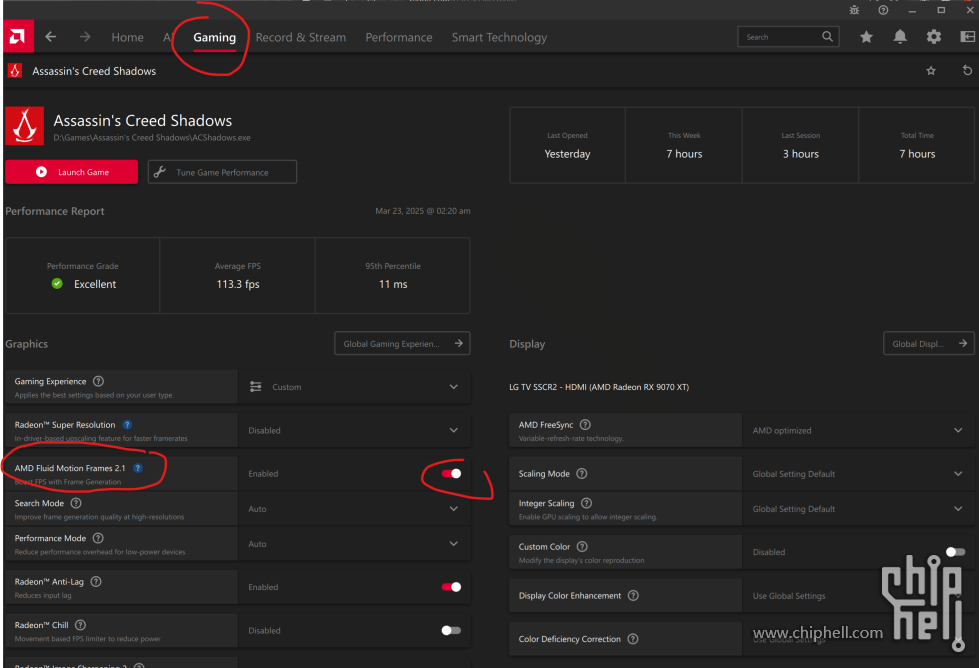
Task: Enable the Radeon Chill toggle
Action: point(451,630)
